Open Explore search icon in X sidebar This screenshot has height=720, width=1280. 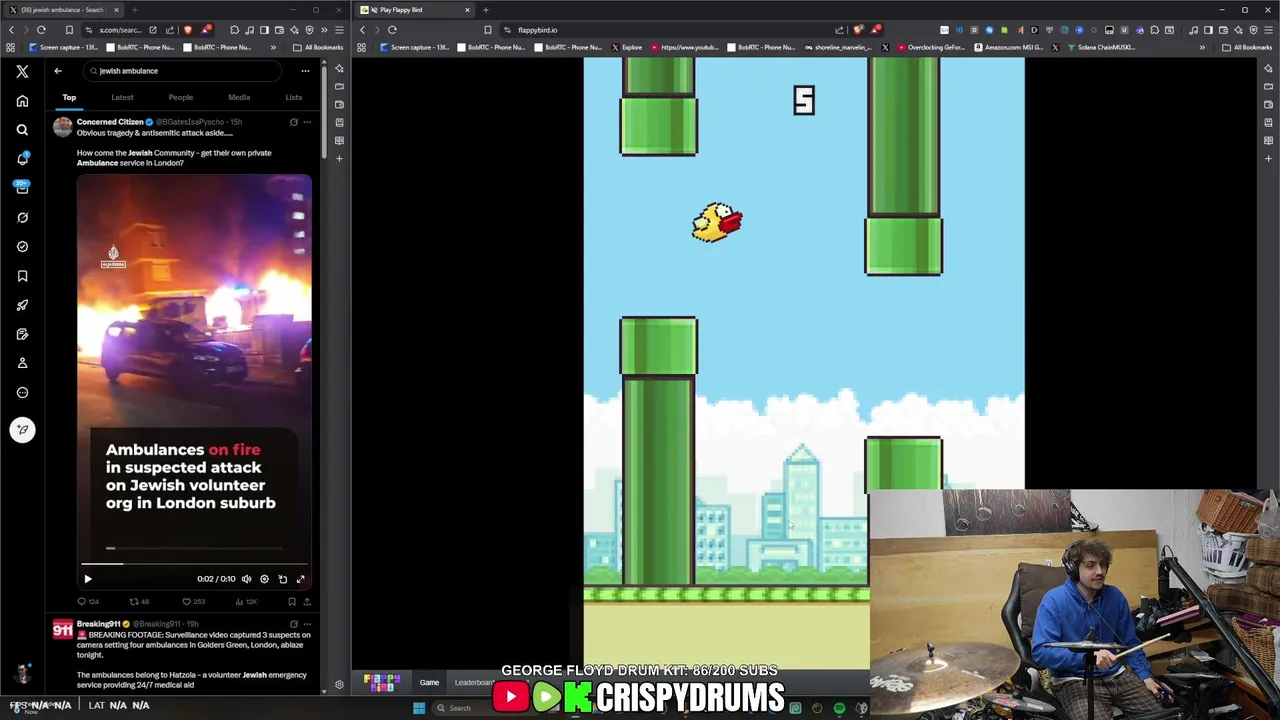22,130
